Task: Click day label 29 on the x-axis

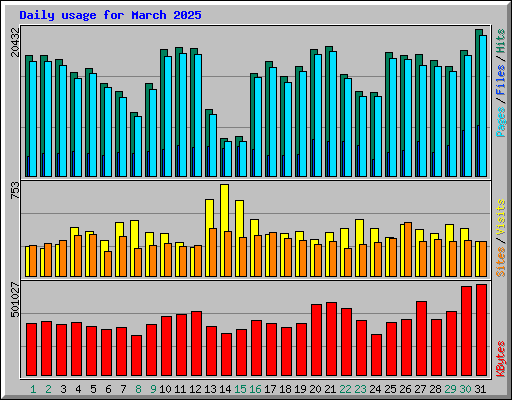Action: [450, 389]
